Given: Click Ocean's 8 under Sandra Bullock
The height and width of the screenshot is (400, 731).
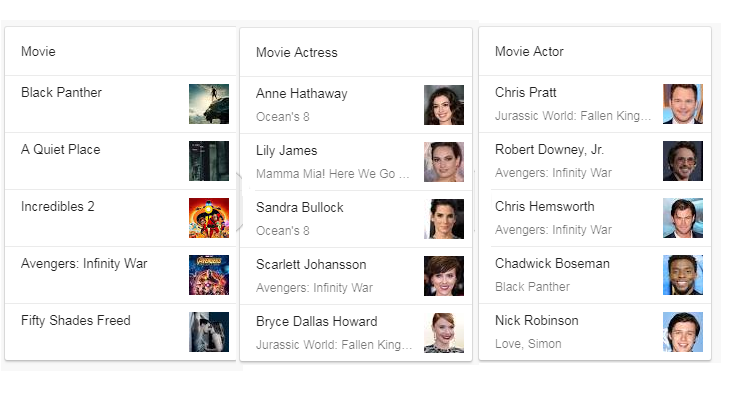Looking at the screenshot, I should point(283,231).
